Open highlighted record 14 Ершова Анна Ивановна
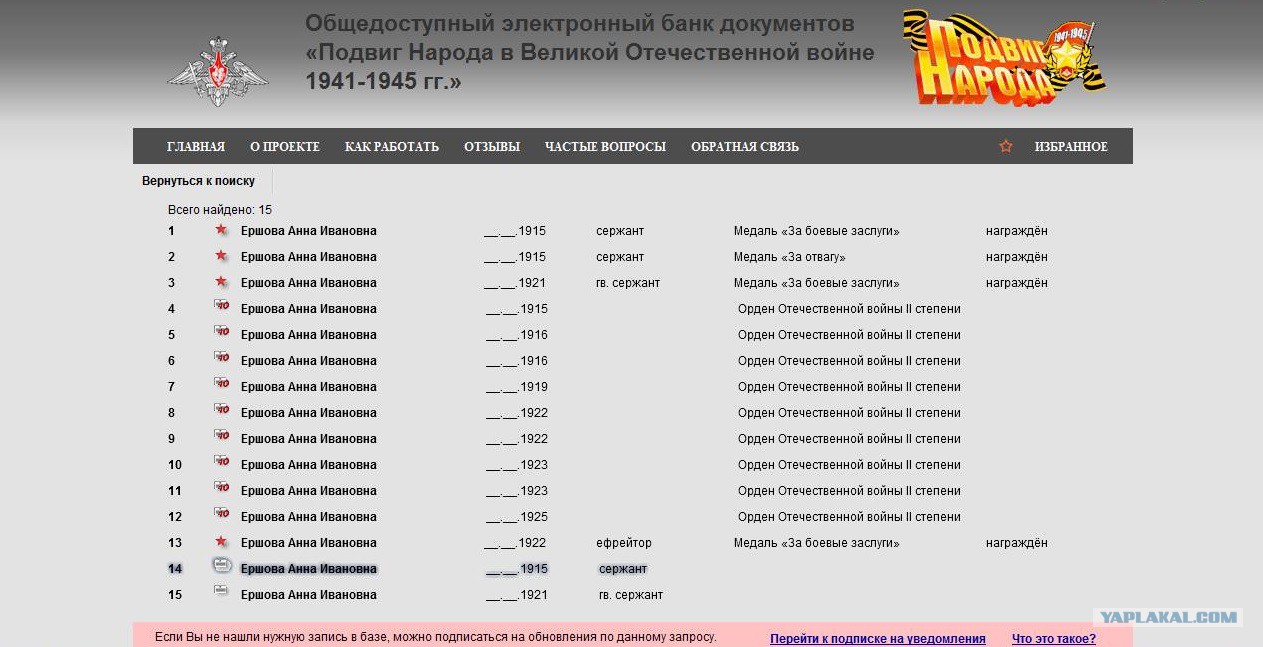Screen dimensions: 1263x647 (309, 569)
